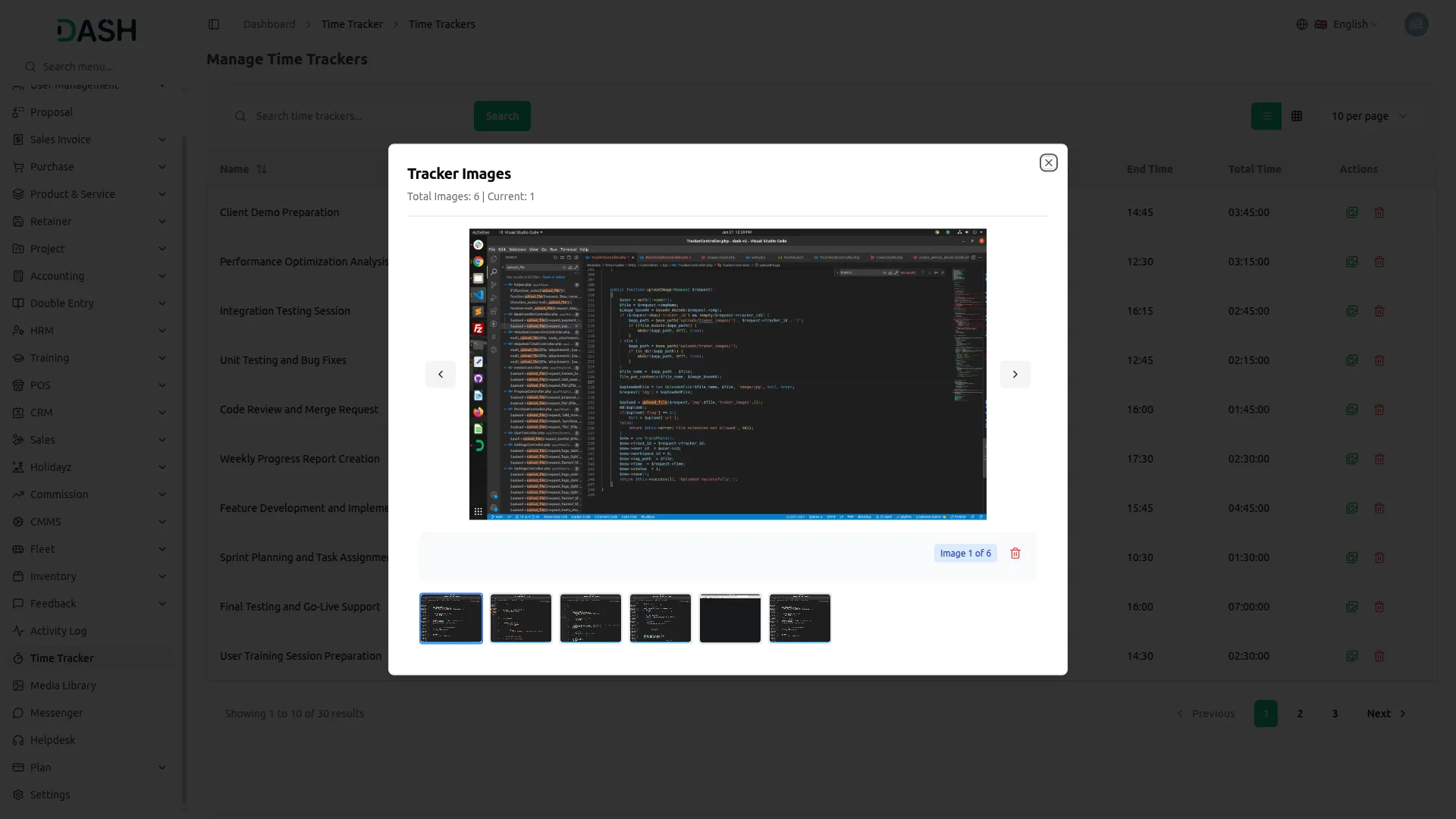View images for Client Demo Preparation row

pyautogui.click(x=1352, y=212)
